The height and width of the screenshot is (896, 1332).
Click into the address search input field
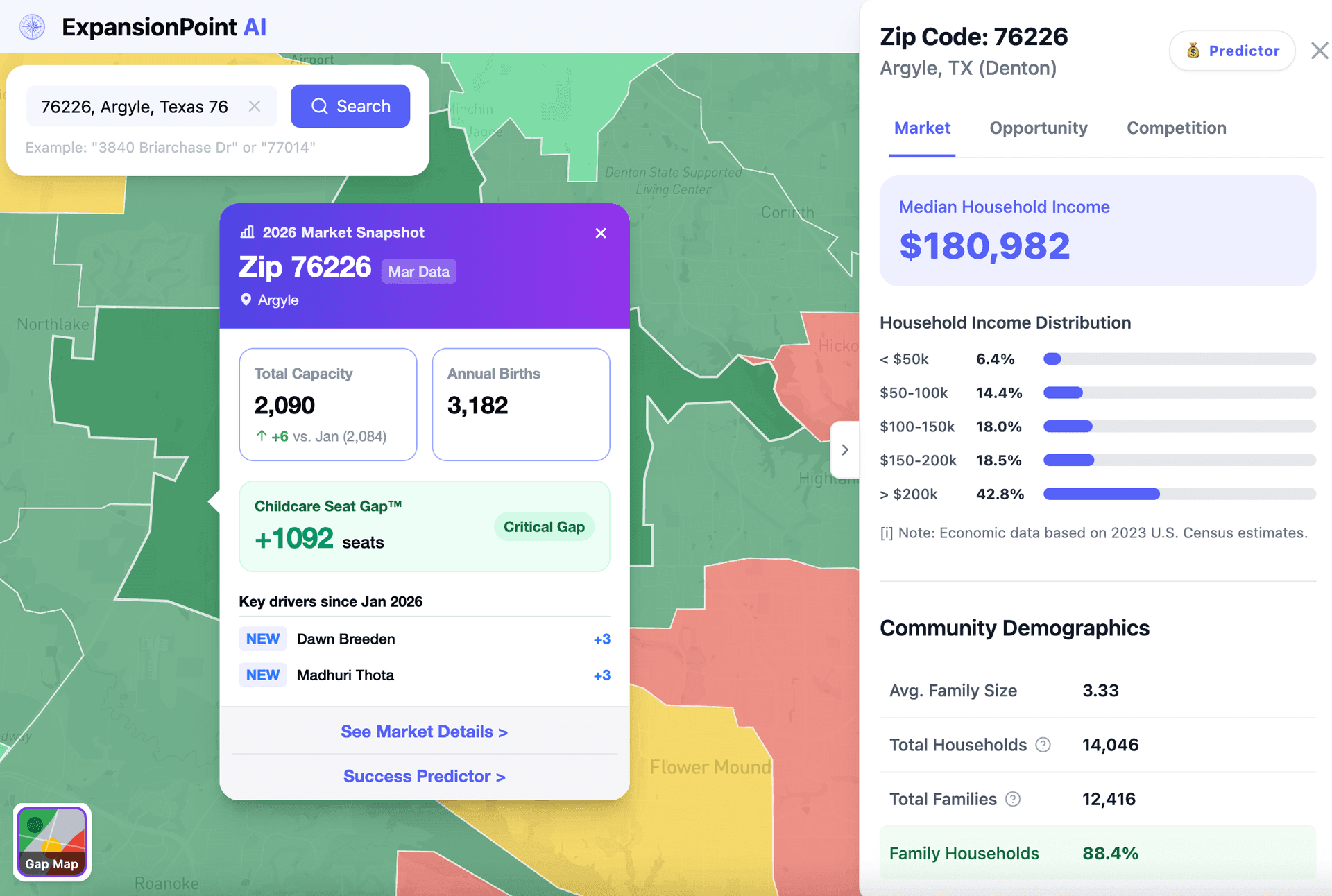[x=135, y=106]
